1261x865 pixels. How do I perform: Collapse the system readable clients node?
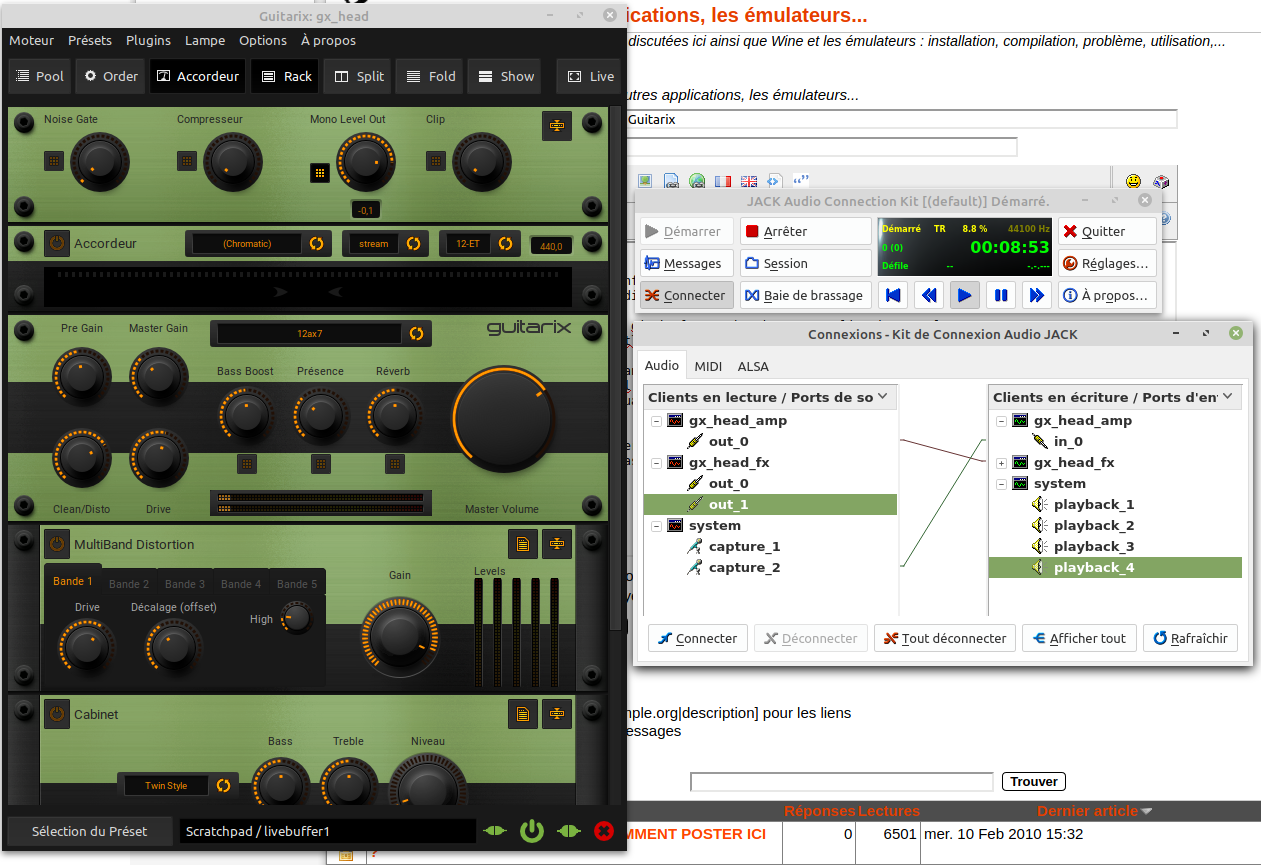(x=656, y=526)
